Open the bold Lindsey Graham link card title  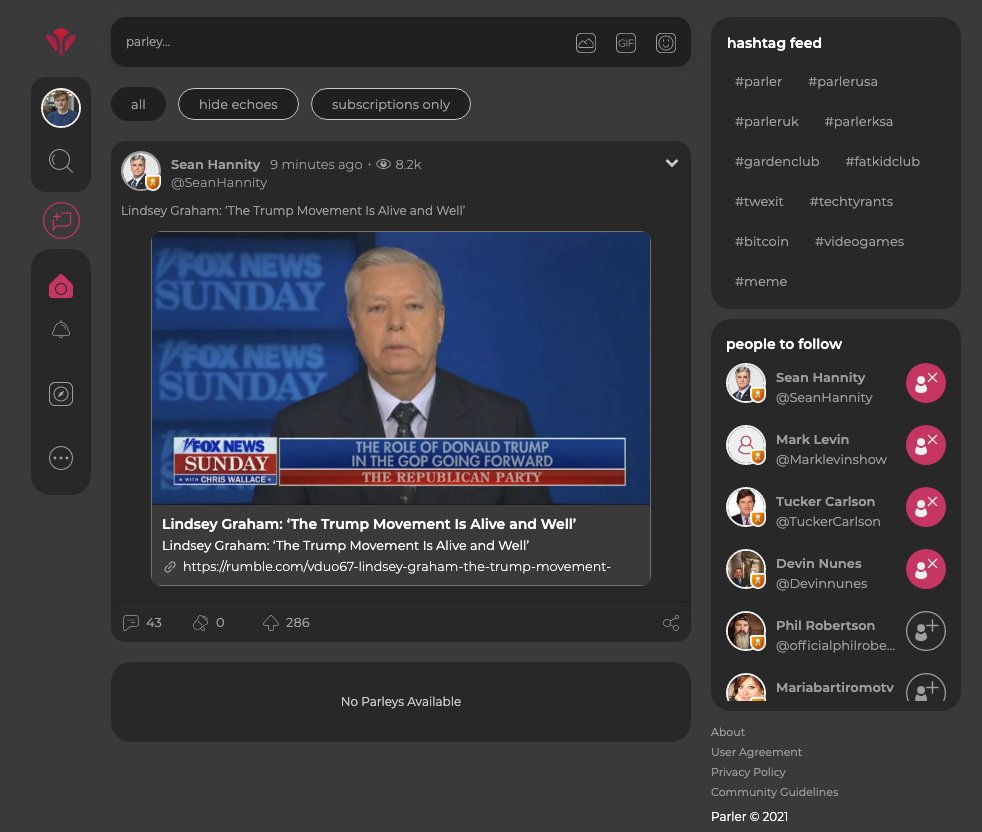click(369, 524)
